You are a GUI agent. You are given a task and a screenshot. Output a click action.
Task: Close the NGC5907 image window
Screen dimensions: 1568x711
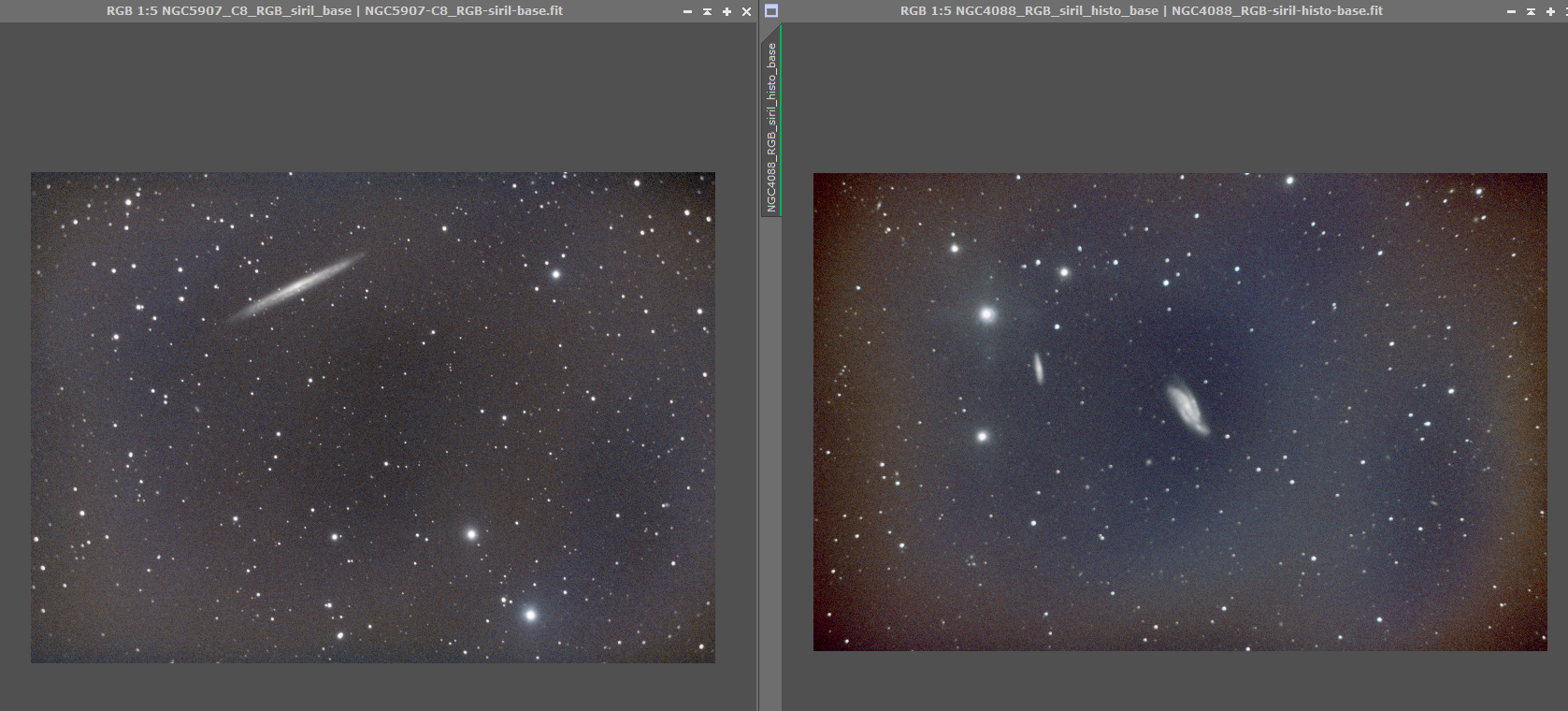click(746, 11)
